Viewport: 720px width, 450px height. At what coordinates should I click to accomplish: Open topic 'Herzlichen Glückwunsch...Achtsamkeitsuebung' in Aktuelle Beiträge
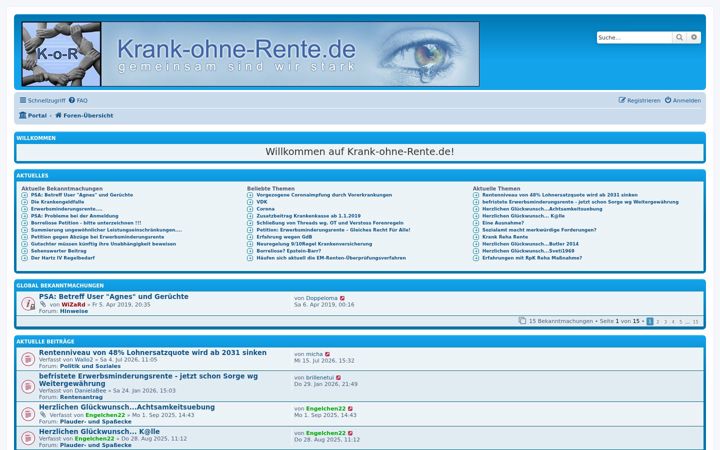pos(127,407)
